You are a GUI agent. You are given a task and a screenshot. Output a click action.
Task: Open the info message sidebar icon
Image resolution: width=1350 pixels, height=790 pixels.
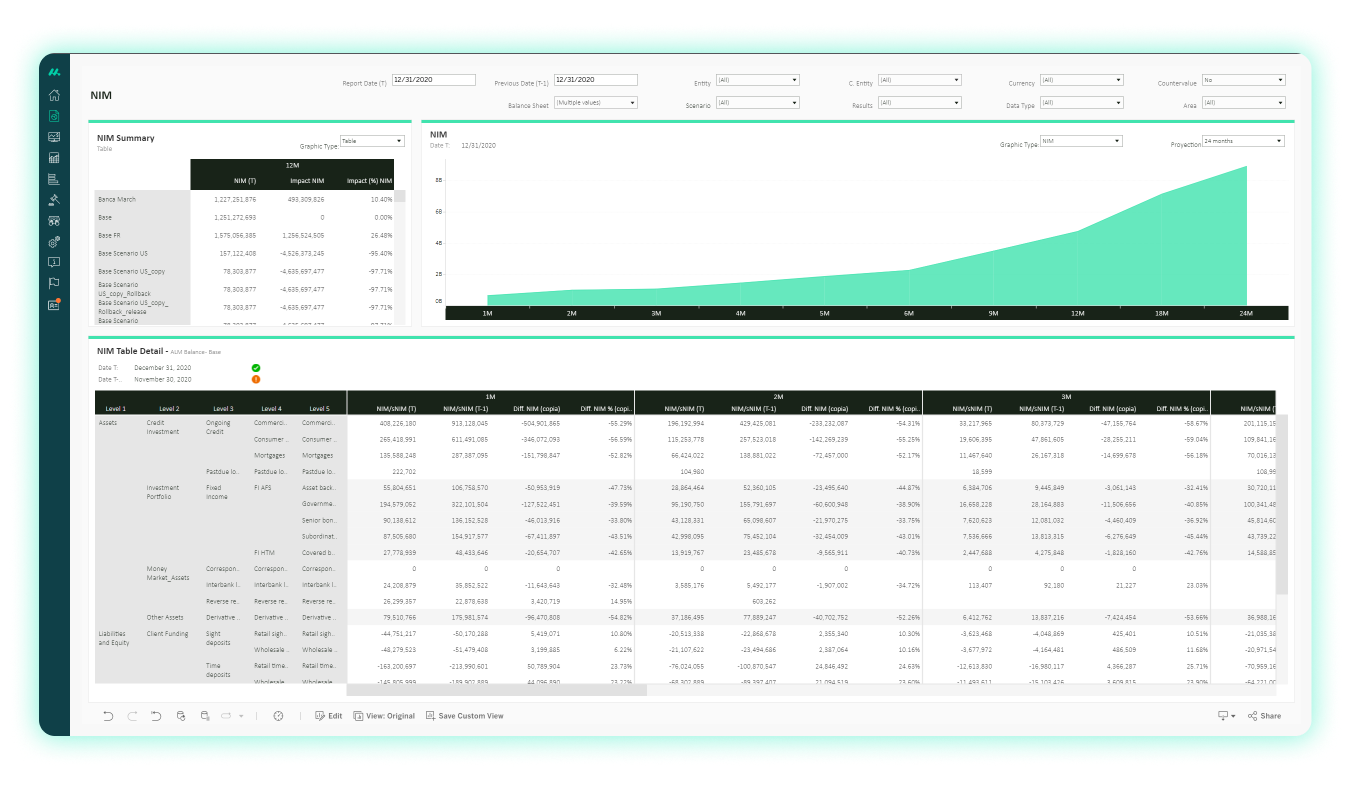[54, 263]
